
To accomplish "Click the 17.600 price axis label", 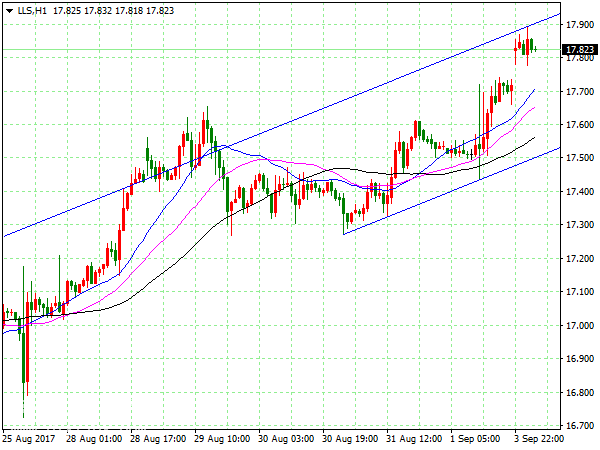I will click(x=580, y=125).
